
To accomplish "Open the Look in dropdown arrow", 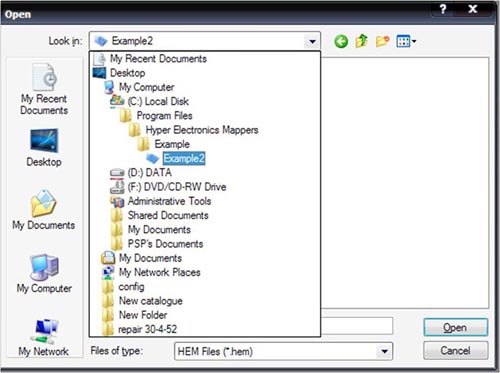I will click(x=312, y=41).
